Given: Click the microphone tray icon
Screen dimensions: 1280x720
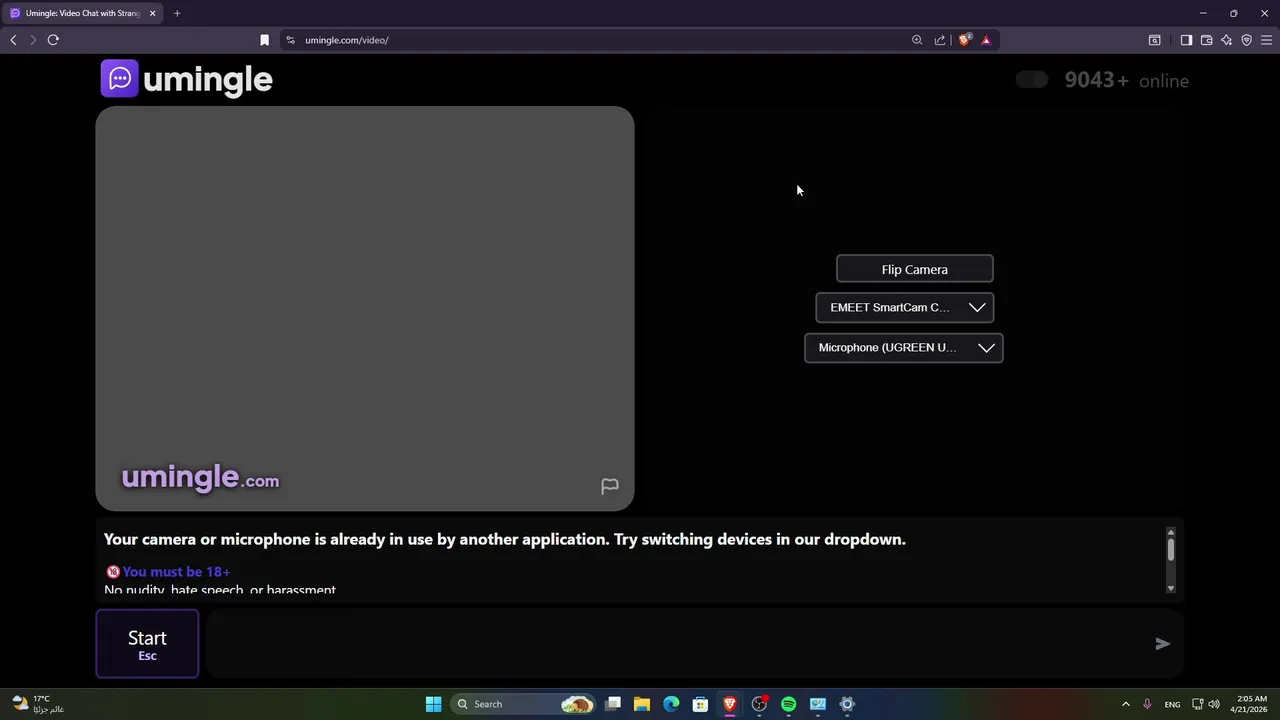Looking at the screenshot, I should (1147, 704).
